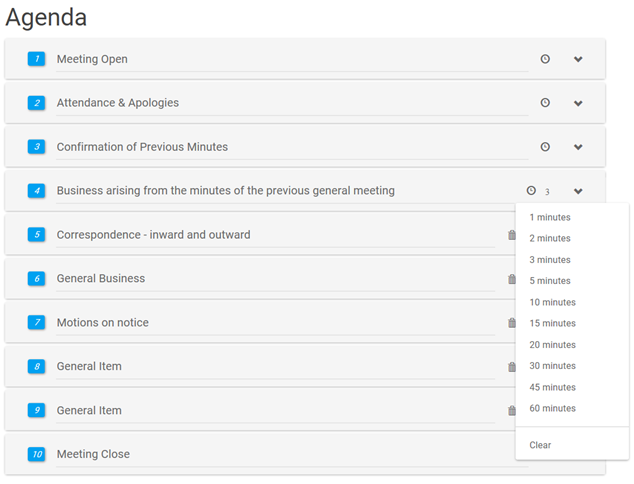The height and width of the screenshot is (484, 634).
Task: Delete the Correspondence agenda item
Action: pos(512,235)
